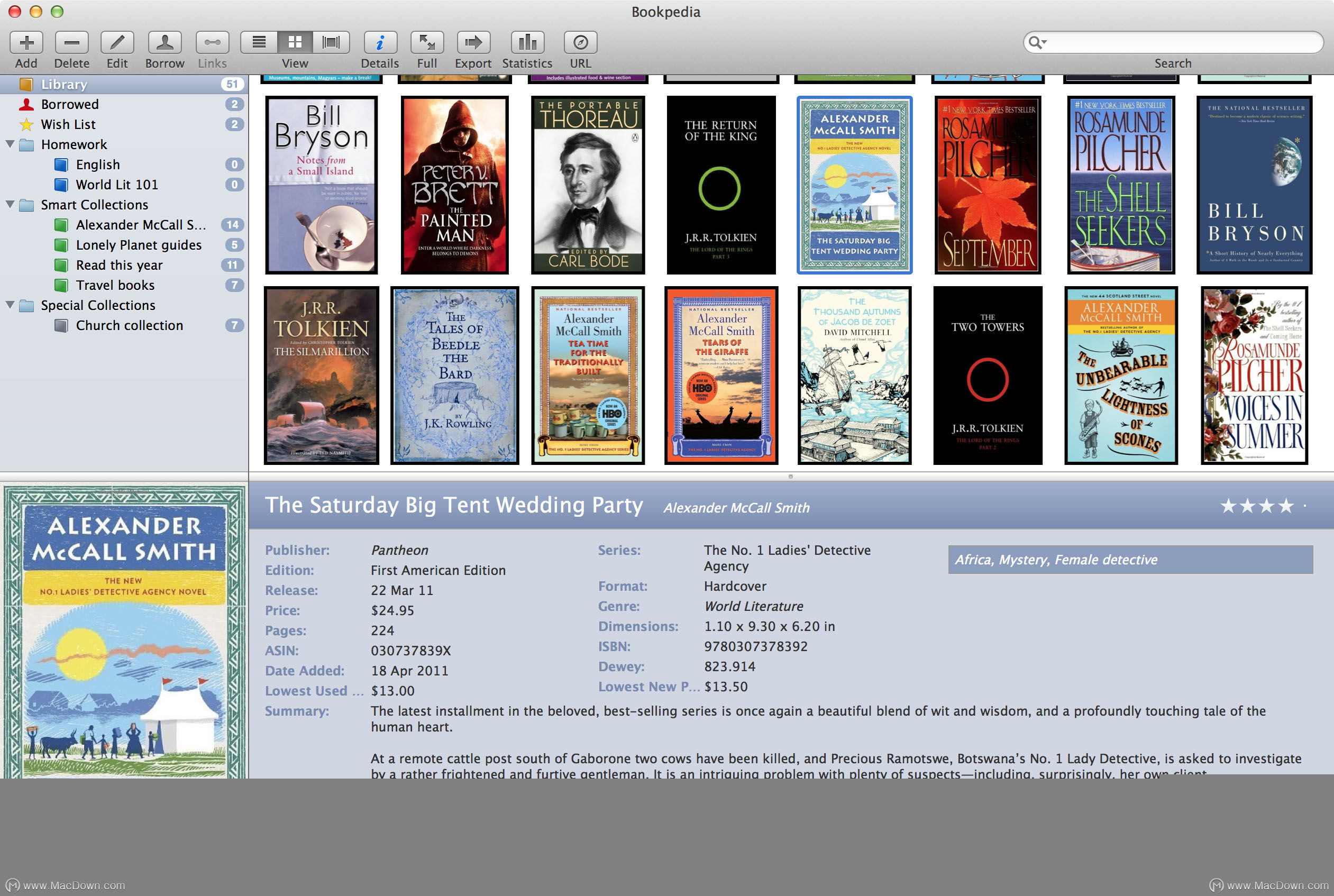Viewport: 1334px width, 896px height.
Task: Open the Travel books smart collection
Action: click(x=124, y=285)
